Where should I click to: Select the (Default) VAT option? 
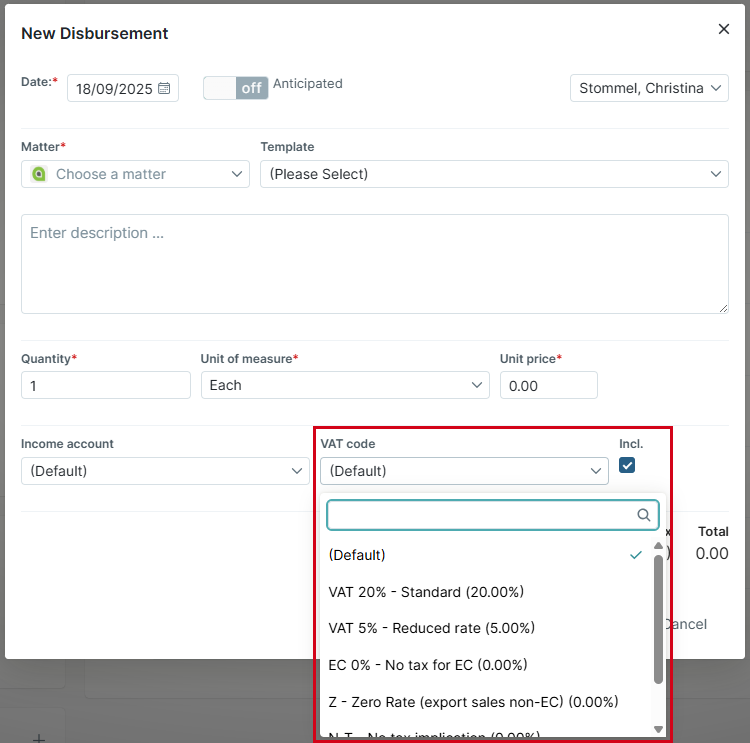coord(485,555)
